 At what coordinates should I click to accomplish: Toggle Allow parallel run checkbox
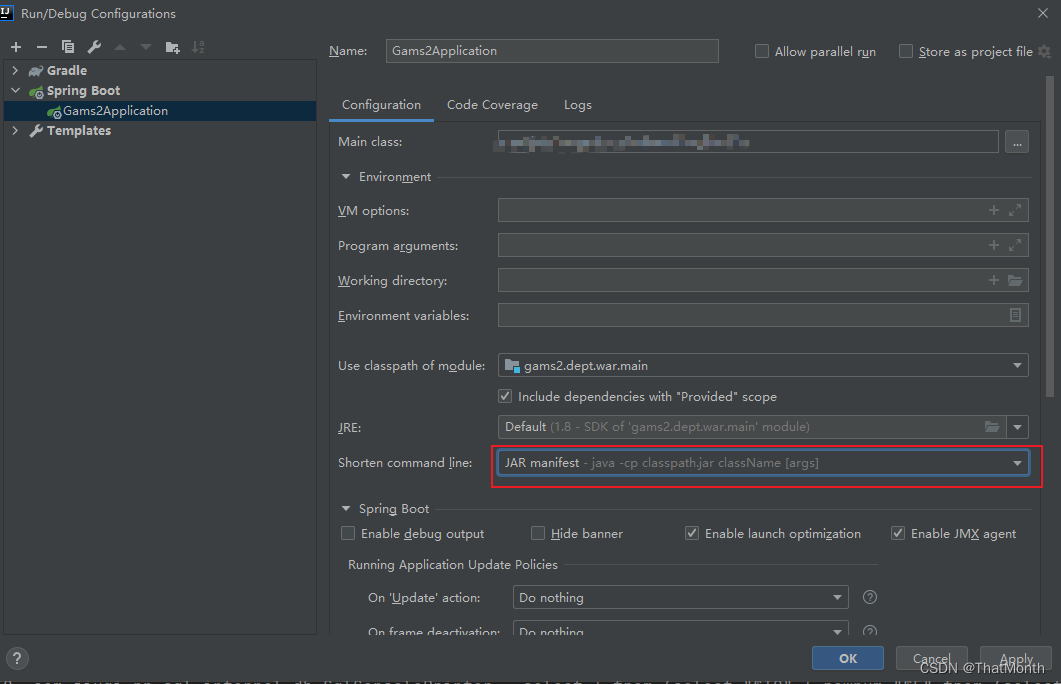(762, 51)
